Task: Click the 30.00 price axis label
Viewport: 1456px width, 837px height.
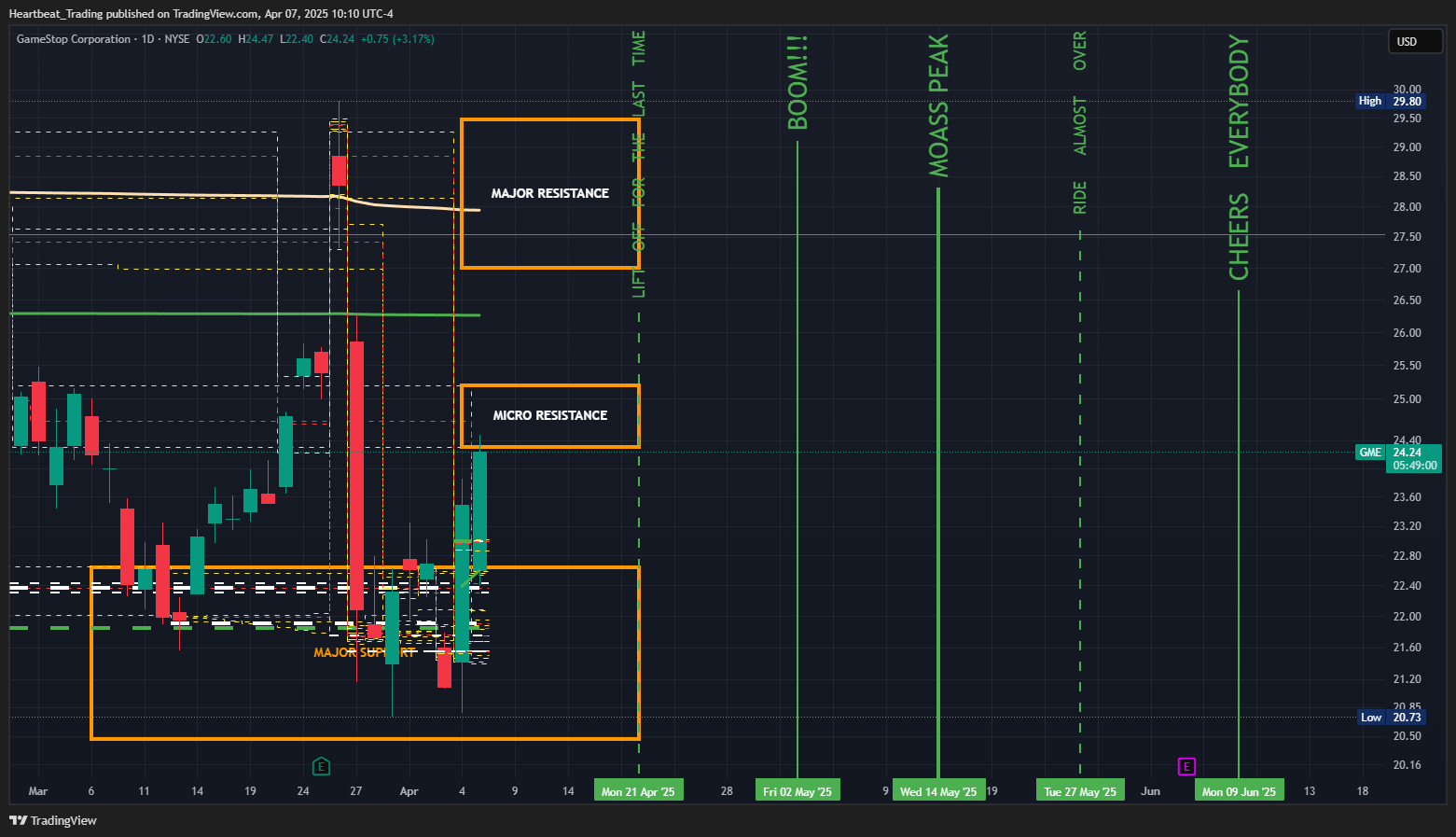Action: pyautogui.click(x=1407, y=90)
